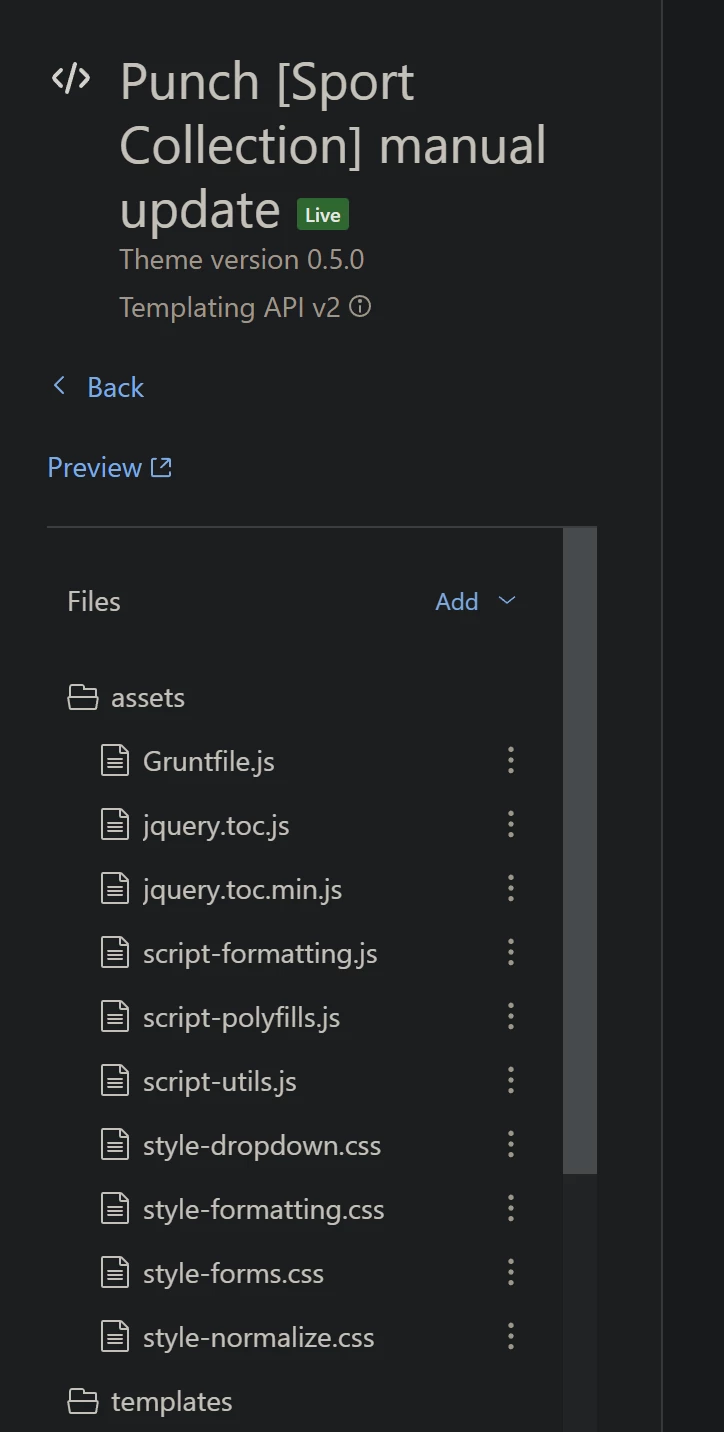Open the three-dot menu for style-normalize.css
The height and width of the screenshot is (1432, 724).
pyautogui.click(x=511, y=1336)
